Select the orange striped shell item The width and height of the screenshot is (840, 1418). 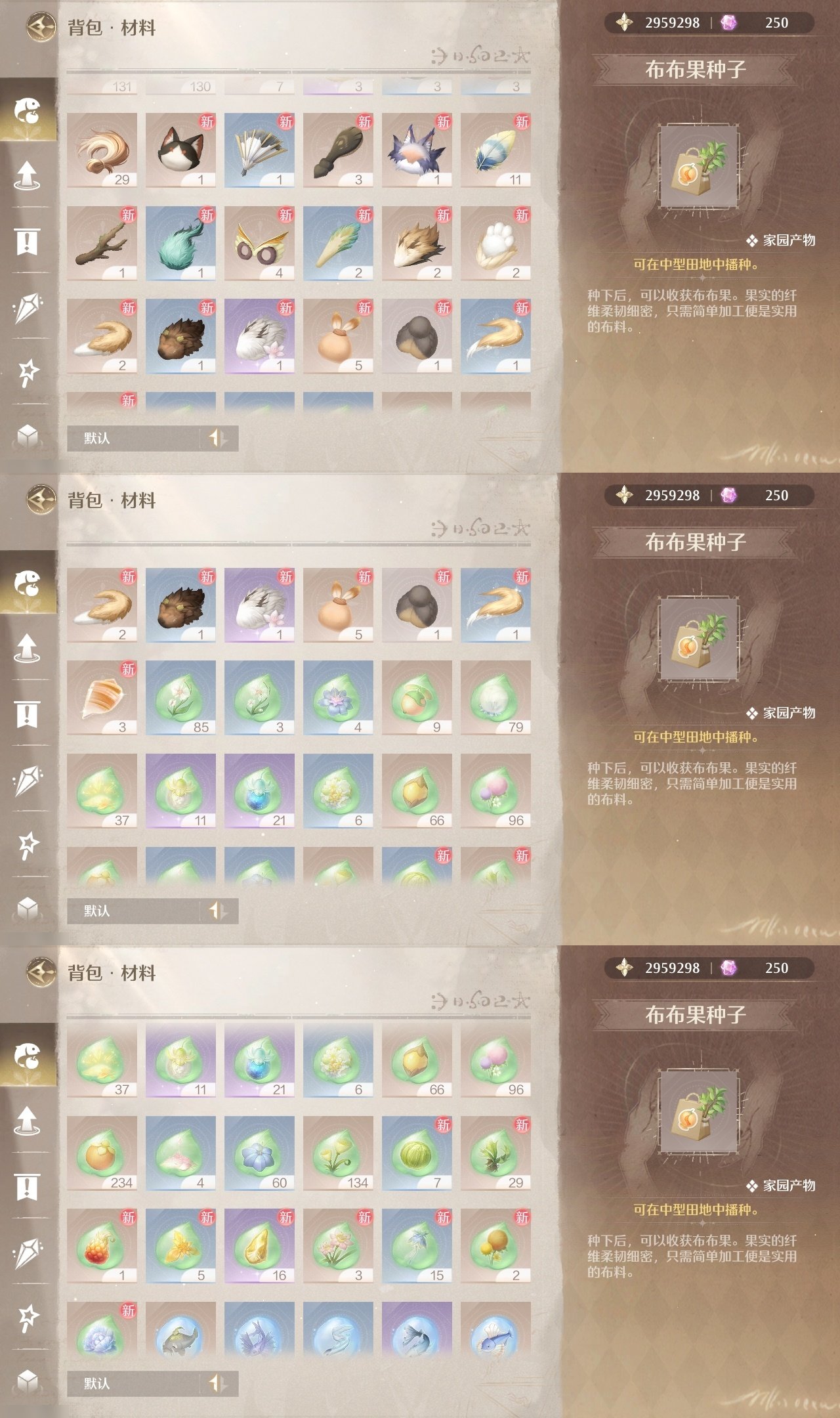coord(102,698)
